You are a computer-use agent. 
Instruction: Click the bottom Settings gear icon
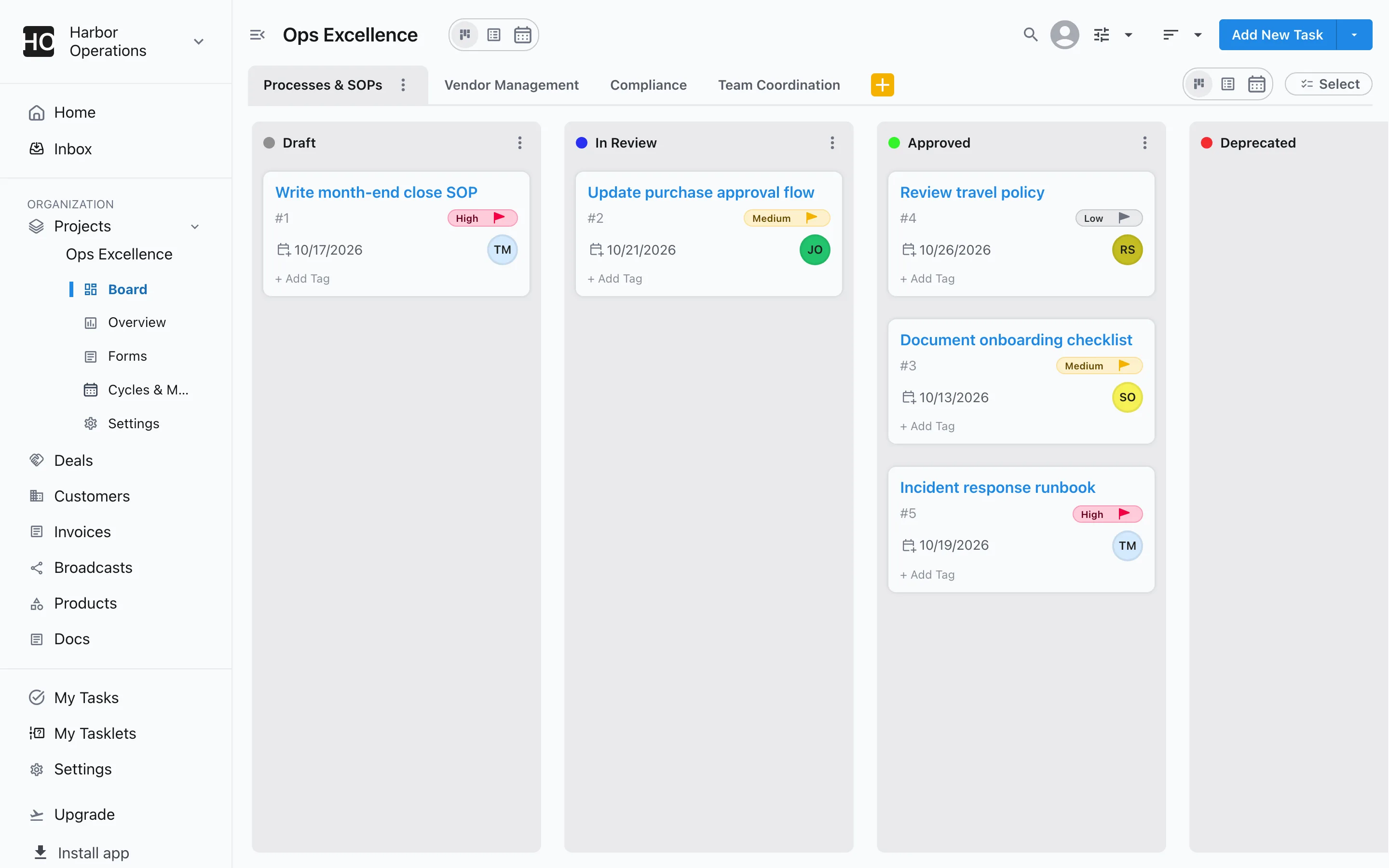37,769
